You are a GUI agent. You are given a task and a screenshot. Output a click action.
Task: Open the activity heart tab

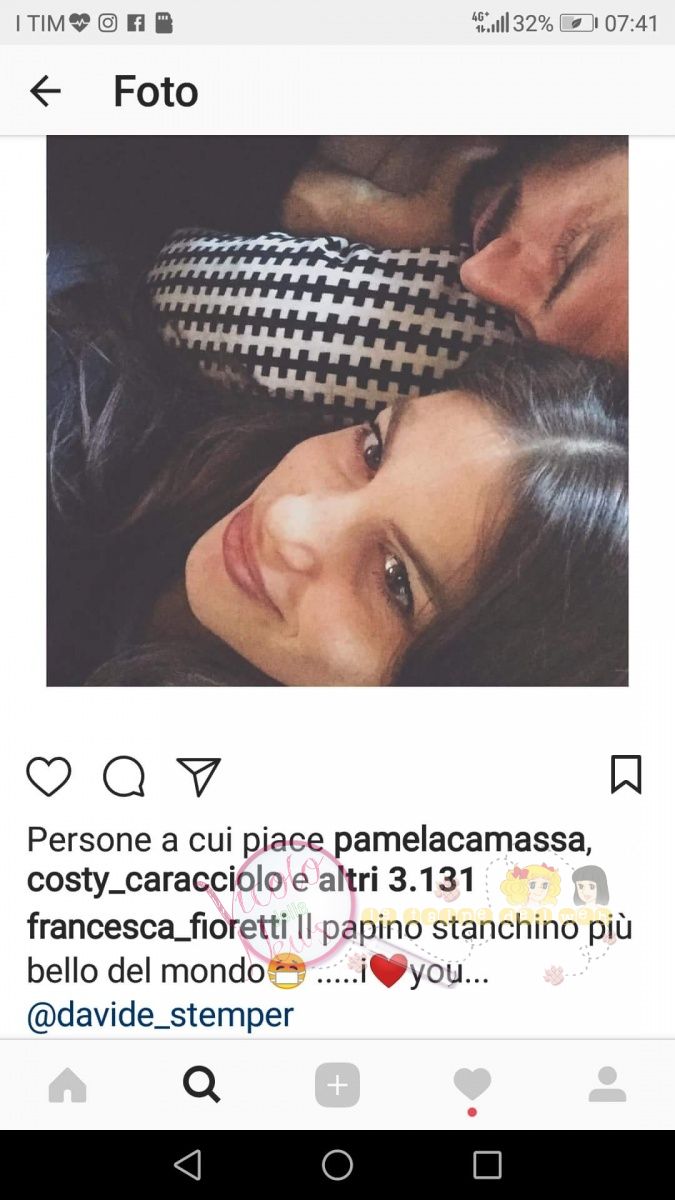click(x=472, y=1085)
